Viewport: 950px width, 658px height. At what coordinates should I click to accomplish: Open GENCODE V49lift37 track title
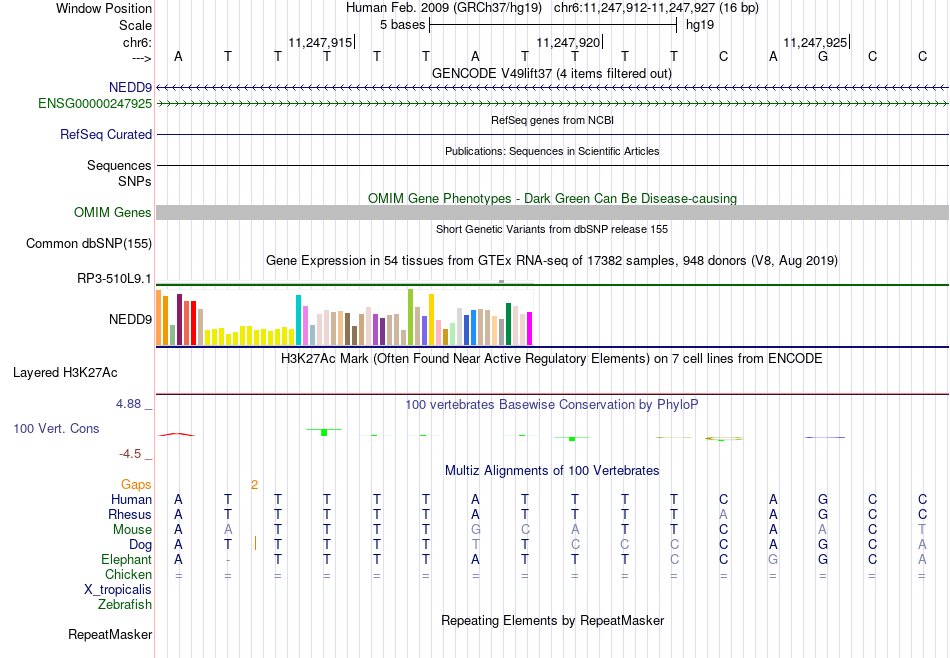(552, 73)
